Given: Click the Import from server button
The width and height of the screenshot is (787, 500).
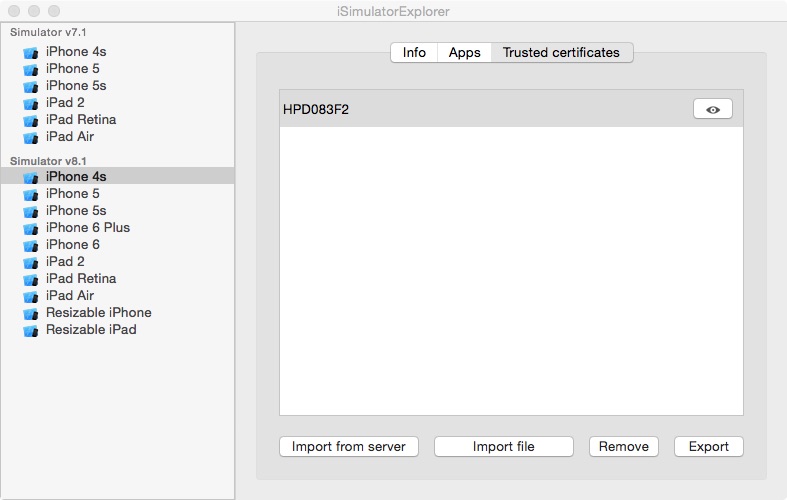Looking at the screenshot, I should 349,446.
